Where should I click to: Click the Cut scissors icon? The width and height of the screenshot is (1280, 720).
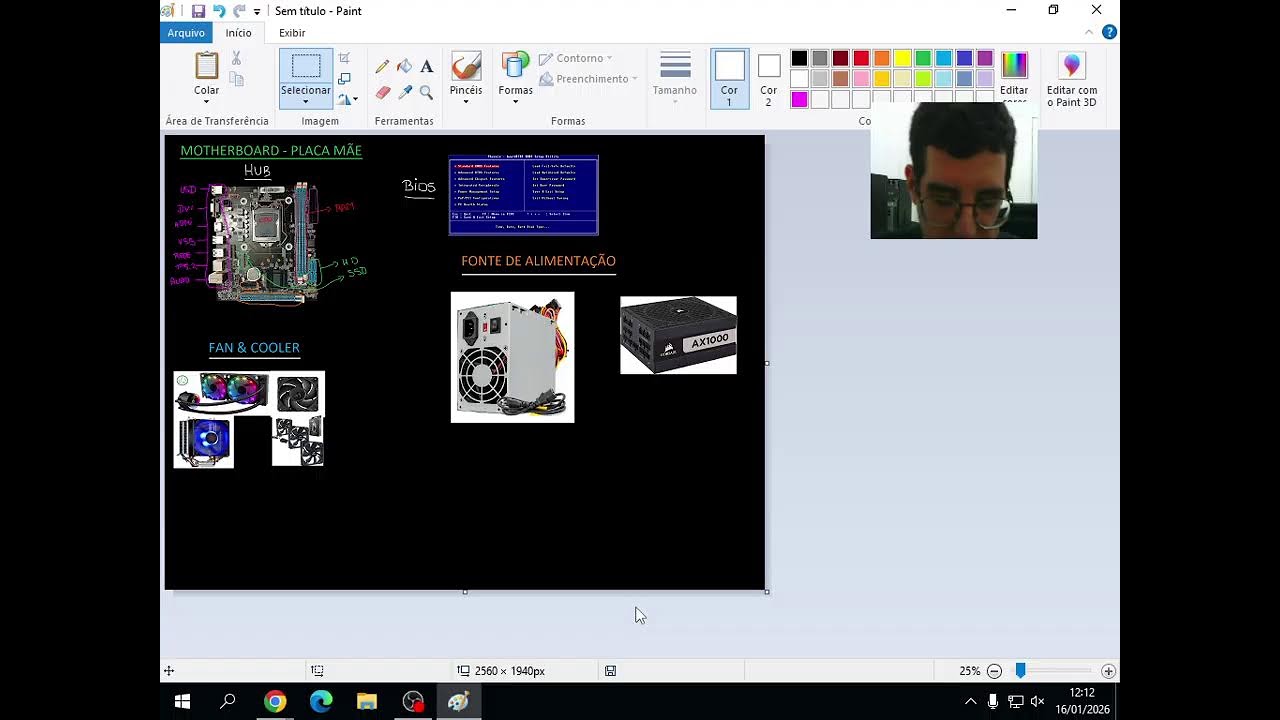coord(236,58)
